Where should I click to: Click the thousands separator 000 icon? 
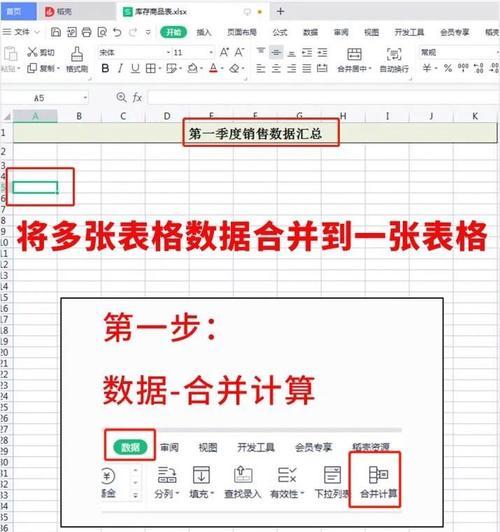pyautogui.click(x=463, y=67)
